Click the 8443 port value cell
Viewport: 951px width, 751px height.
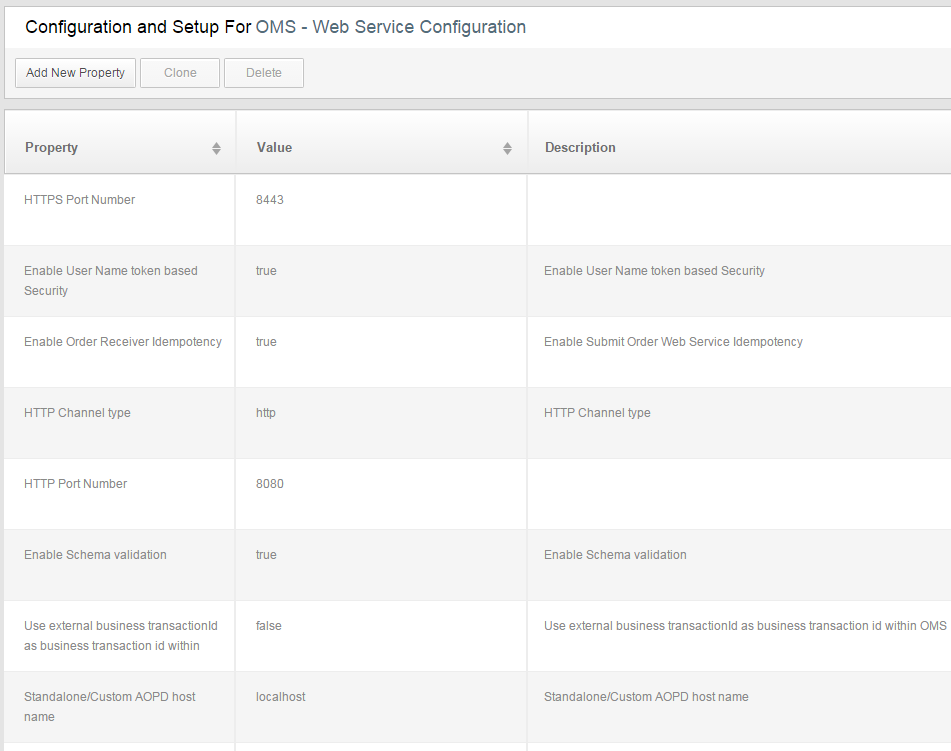[270, 200]
